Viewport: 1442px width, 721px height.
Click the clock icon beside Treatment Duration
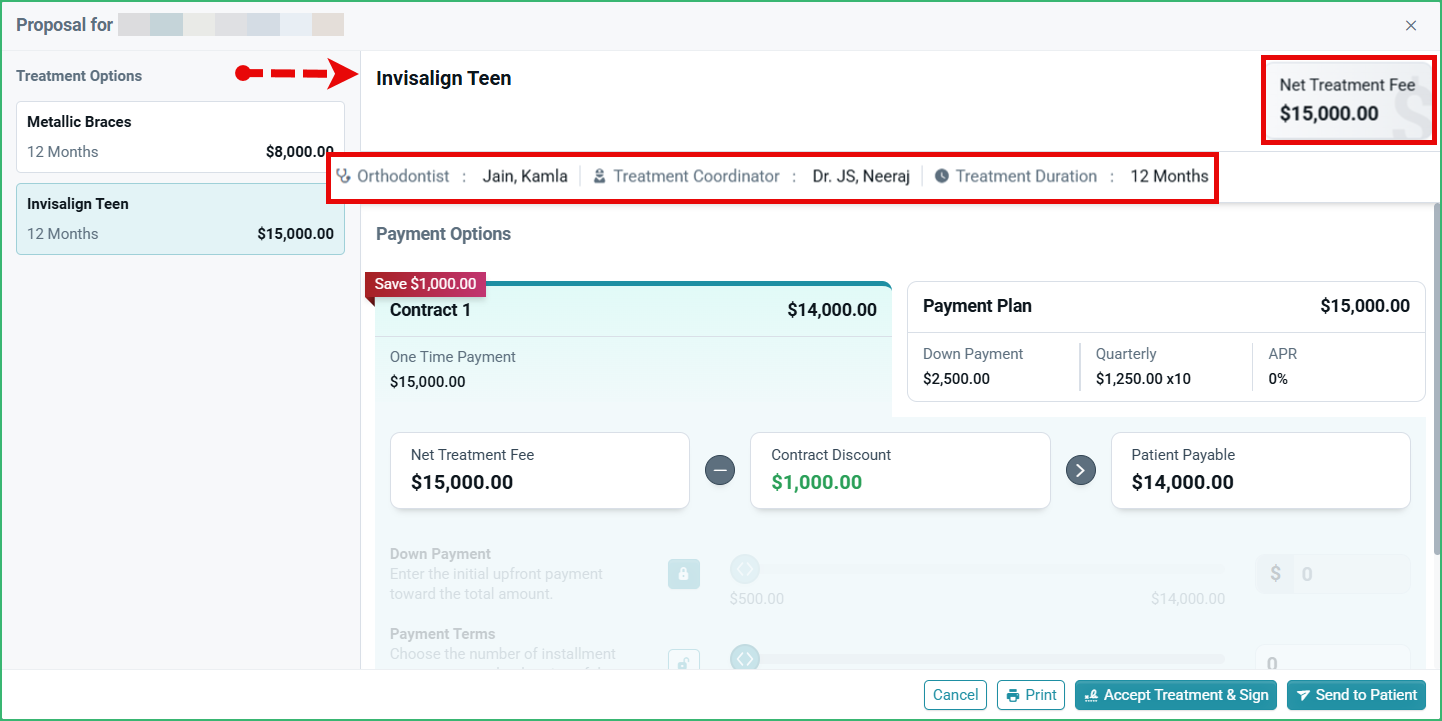pos(942,176)
